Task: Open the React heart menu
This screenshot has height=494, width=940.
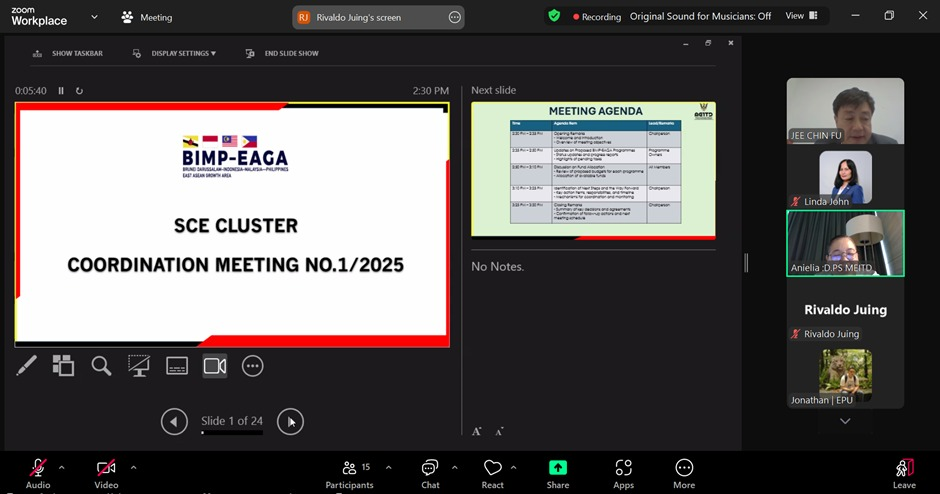Action: (493, 473)
